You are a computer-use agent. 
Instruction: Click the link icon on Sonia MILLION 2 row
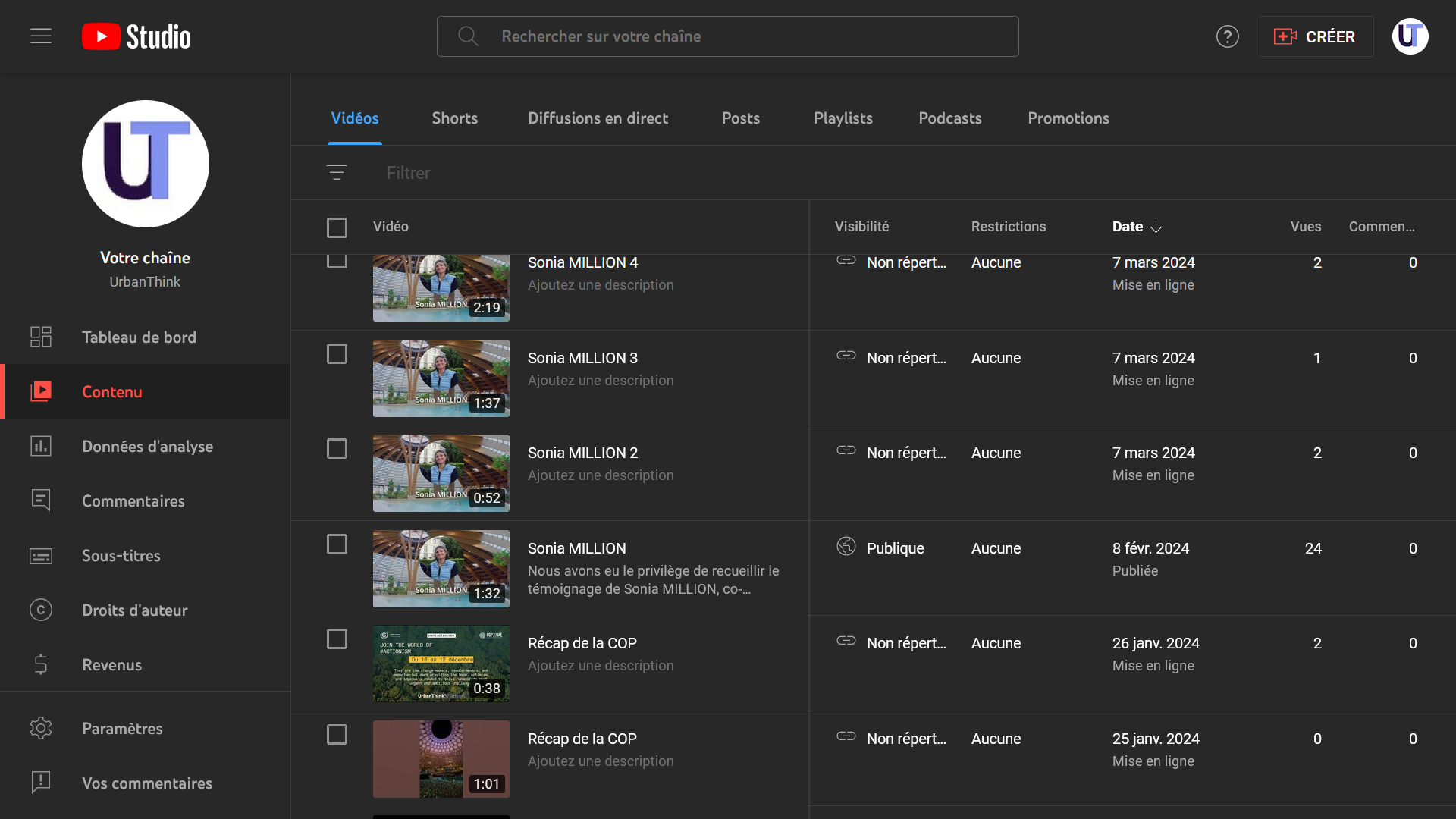pos(846,450)
